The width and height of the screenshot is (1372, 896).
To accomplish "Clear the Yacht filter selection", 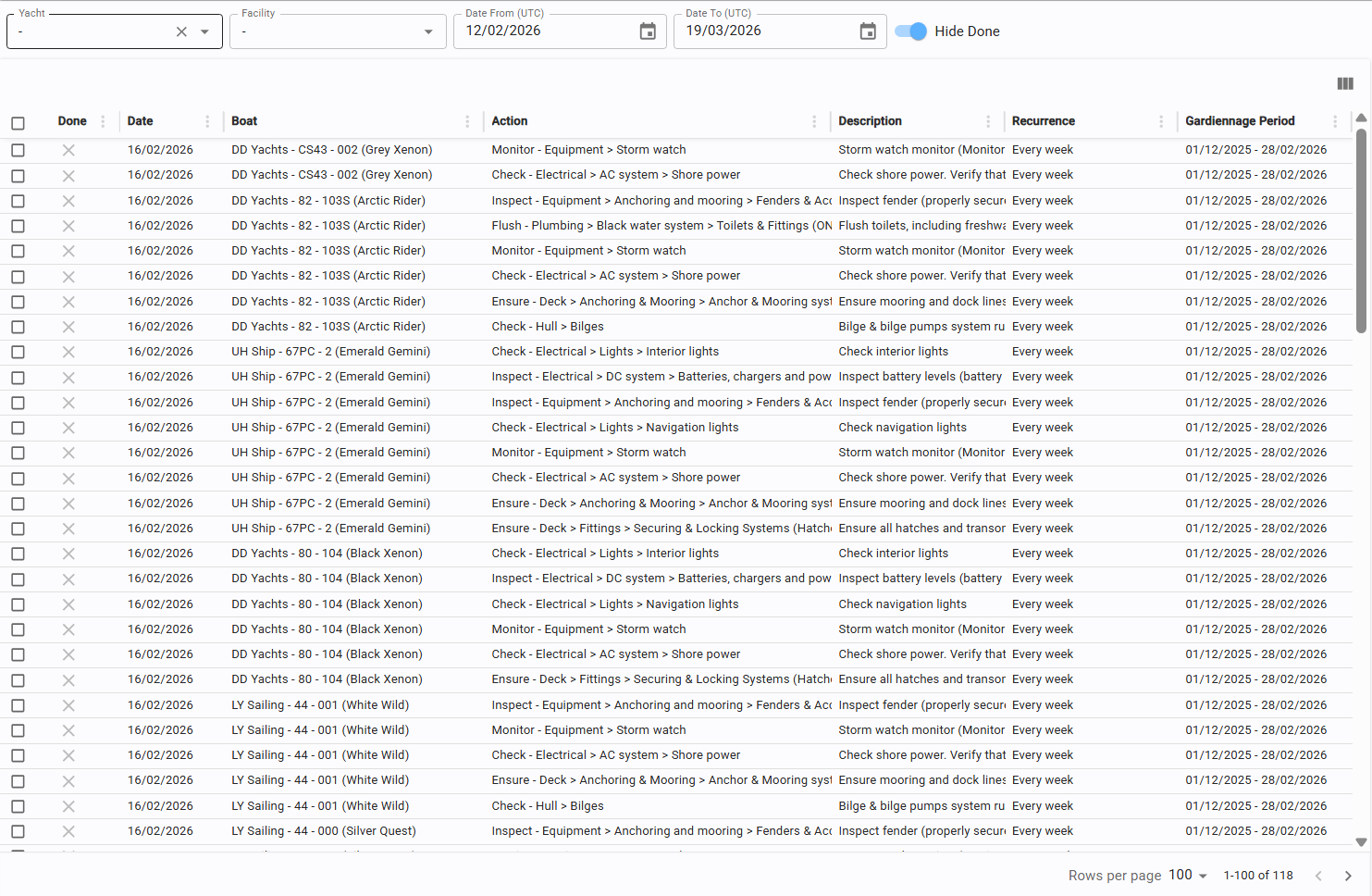I will coord(181,31).
